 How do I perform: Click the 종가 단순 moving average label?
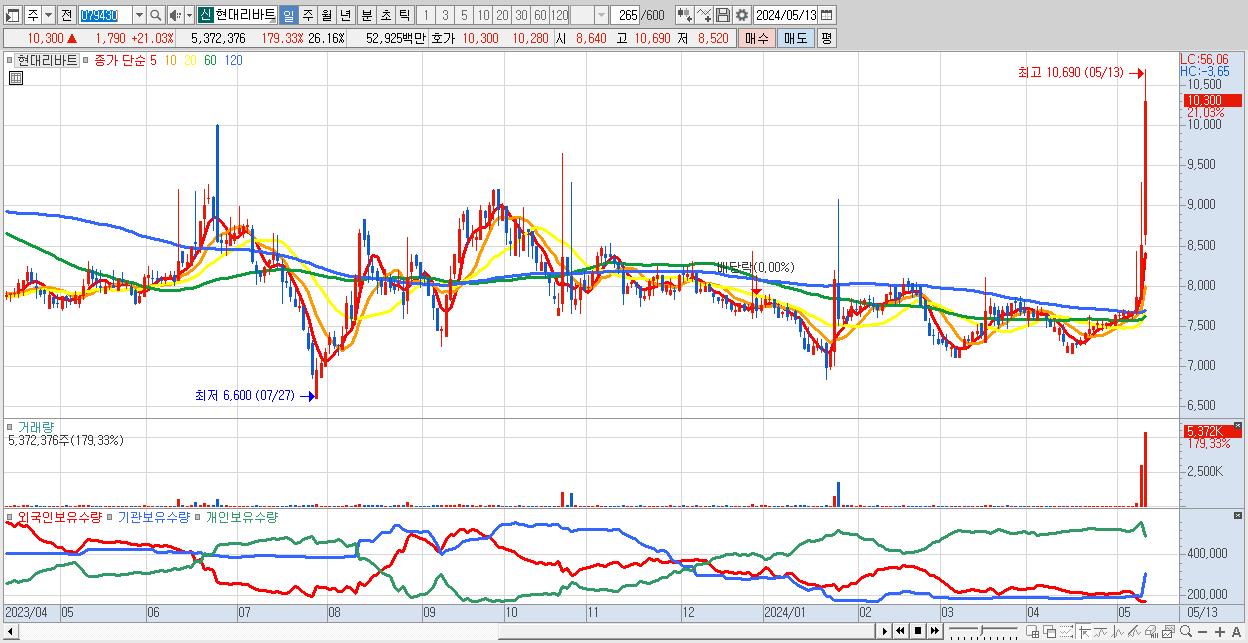[119, 60]
